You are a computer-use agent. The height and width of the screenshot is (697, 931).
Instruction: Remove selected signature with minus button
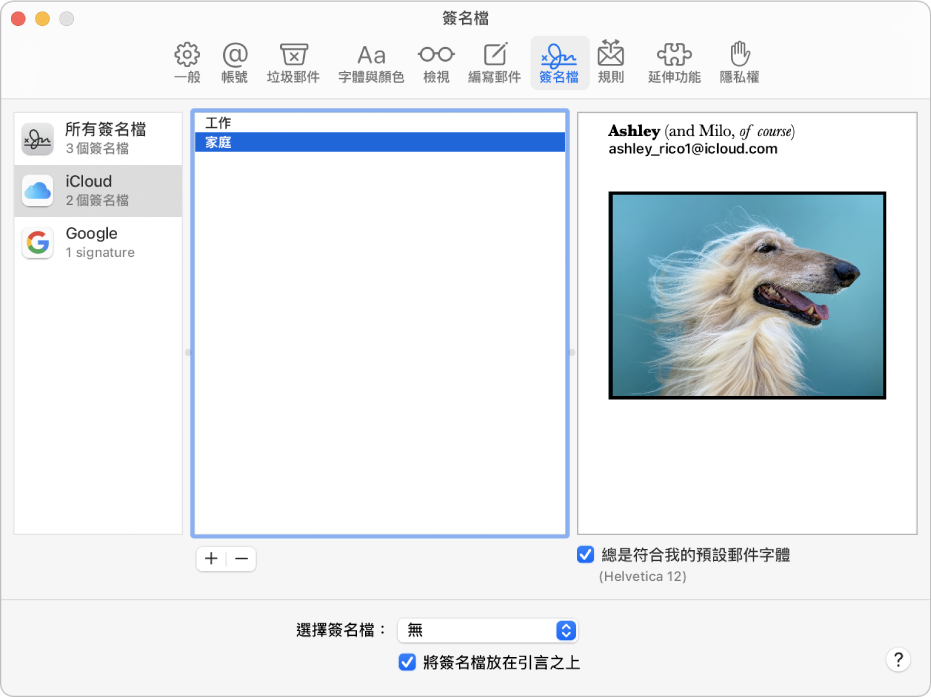tap(241, 559)
